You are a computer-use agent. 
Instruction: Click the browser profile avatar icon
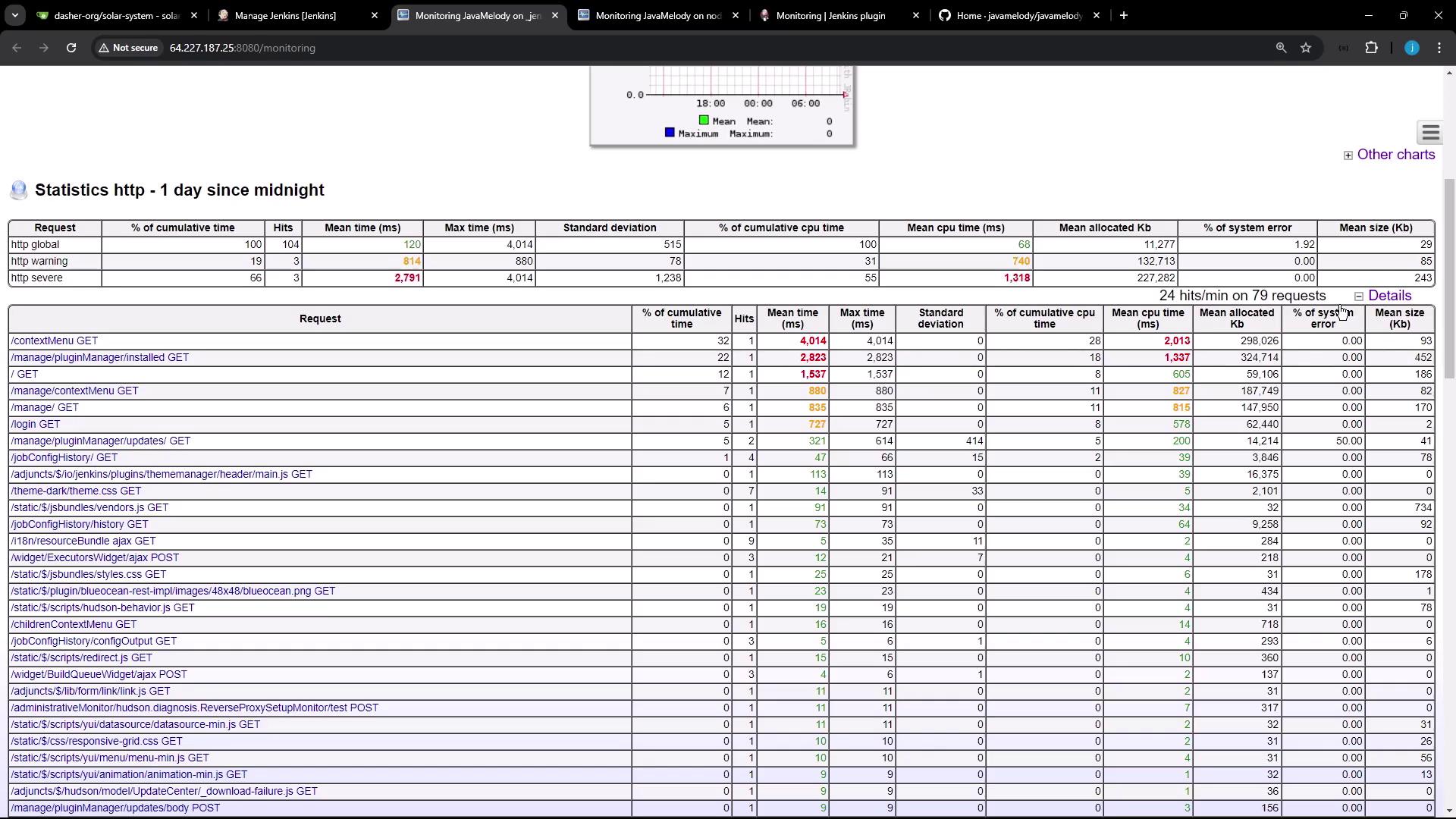1411,48
